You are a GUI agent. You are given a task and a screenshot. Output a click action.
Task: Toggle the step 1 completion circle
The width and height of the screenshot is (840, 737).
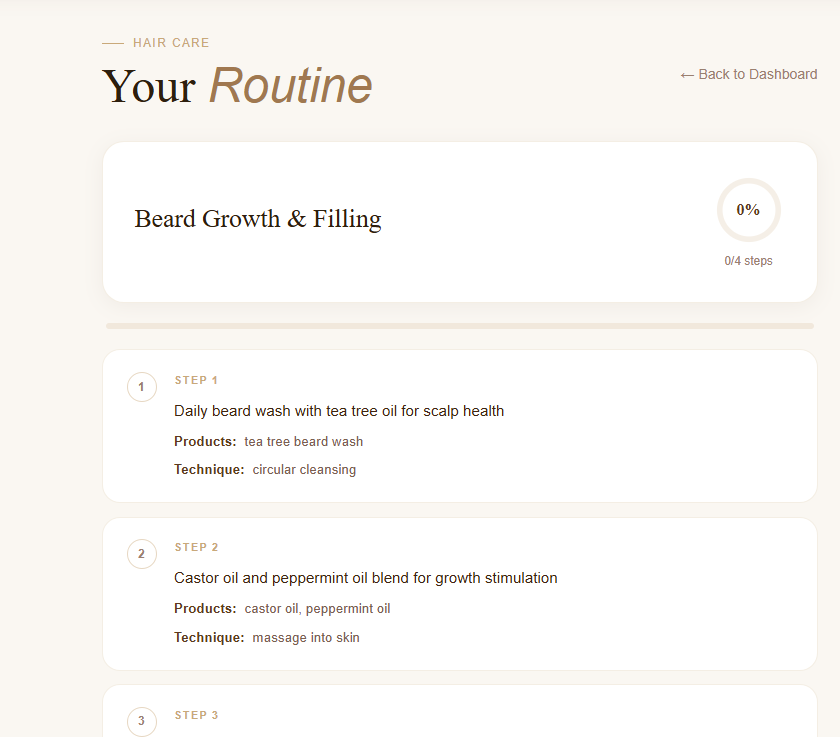pos(141,387)
